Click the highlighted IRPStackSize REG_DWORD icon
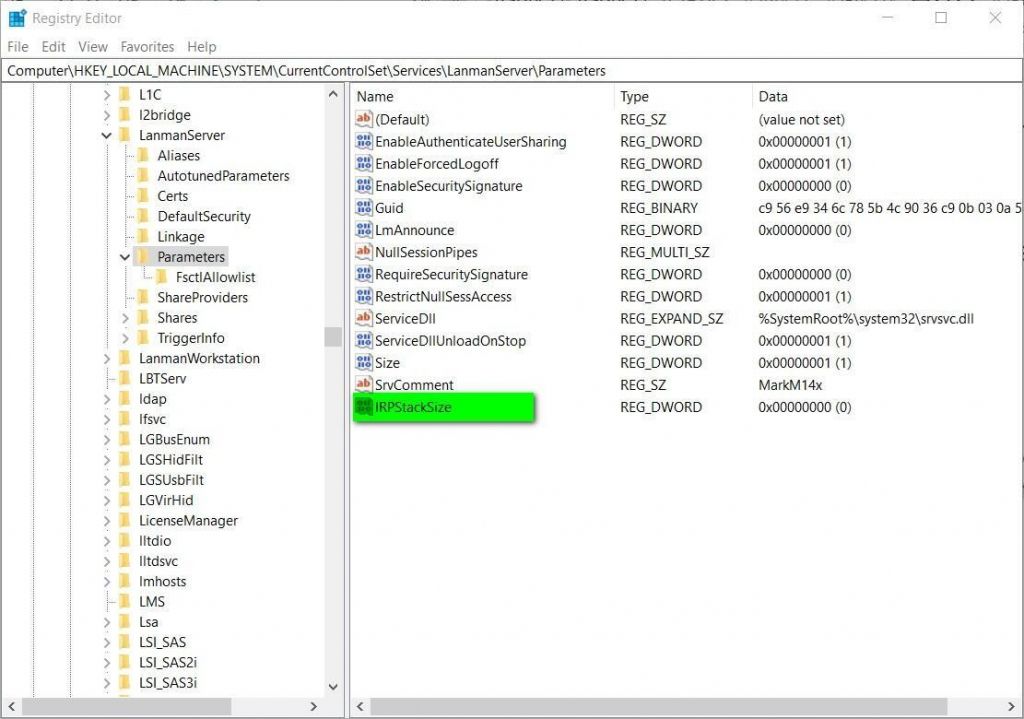This screenshot has width=1024, height=719. tap(365, 407)
